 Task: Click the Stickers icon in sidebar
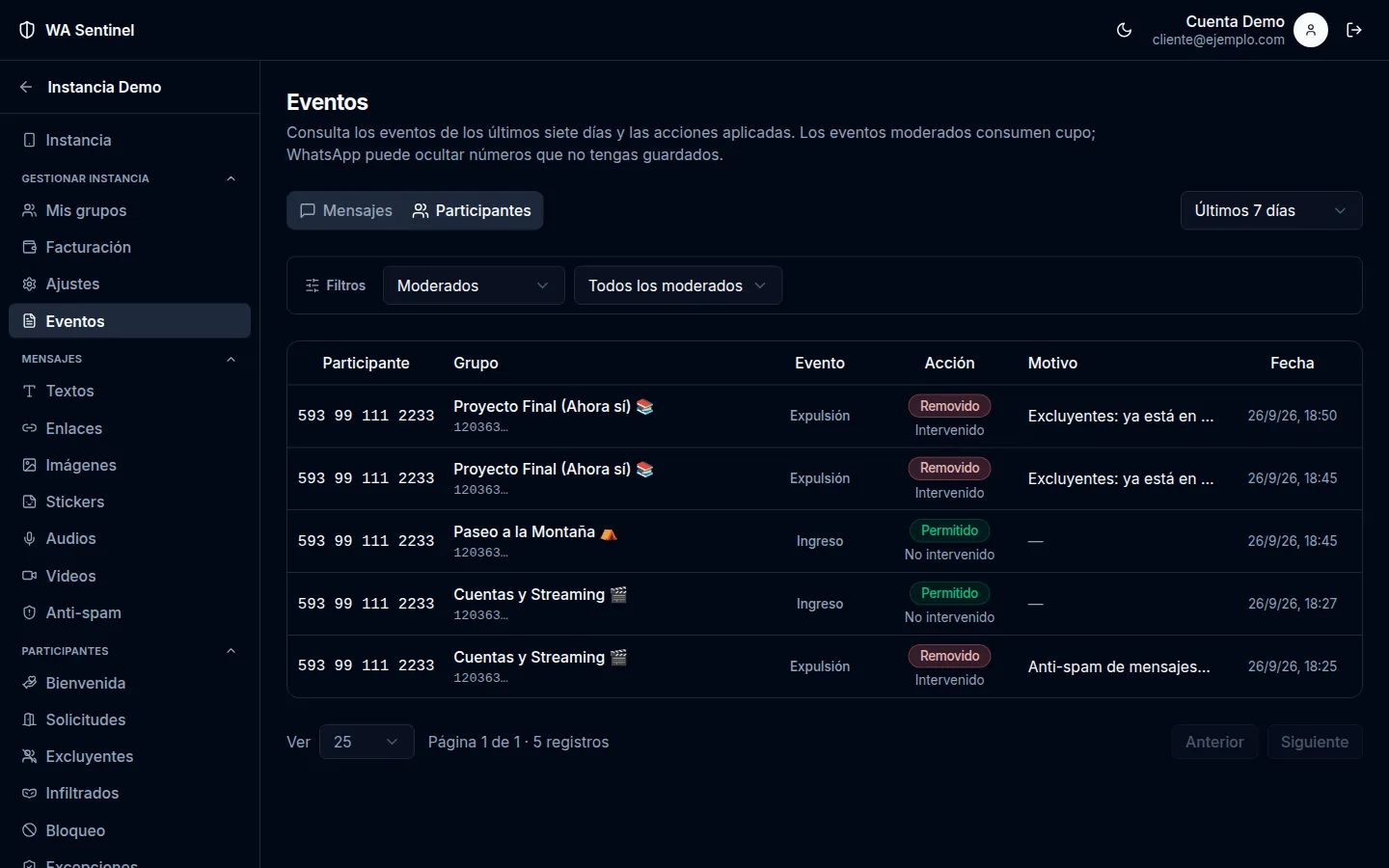[x=29, y=502]
